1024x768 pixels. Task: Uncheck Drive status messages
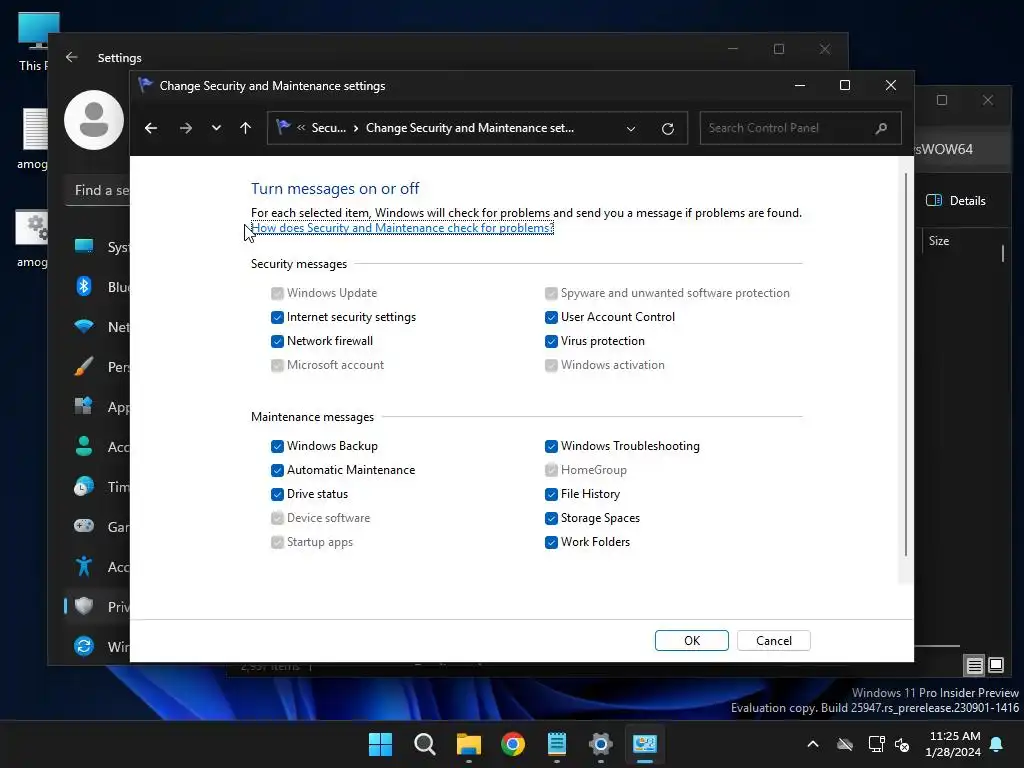(x=277, y=494)
